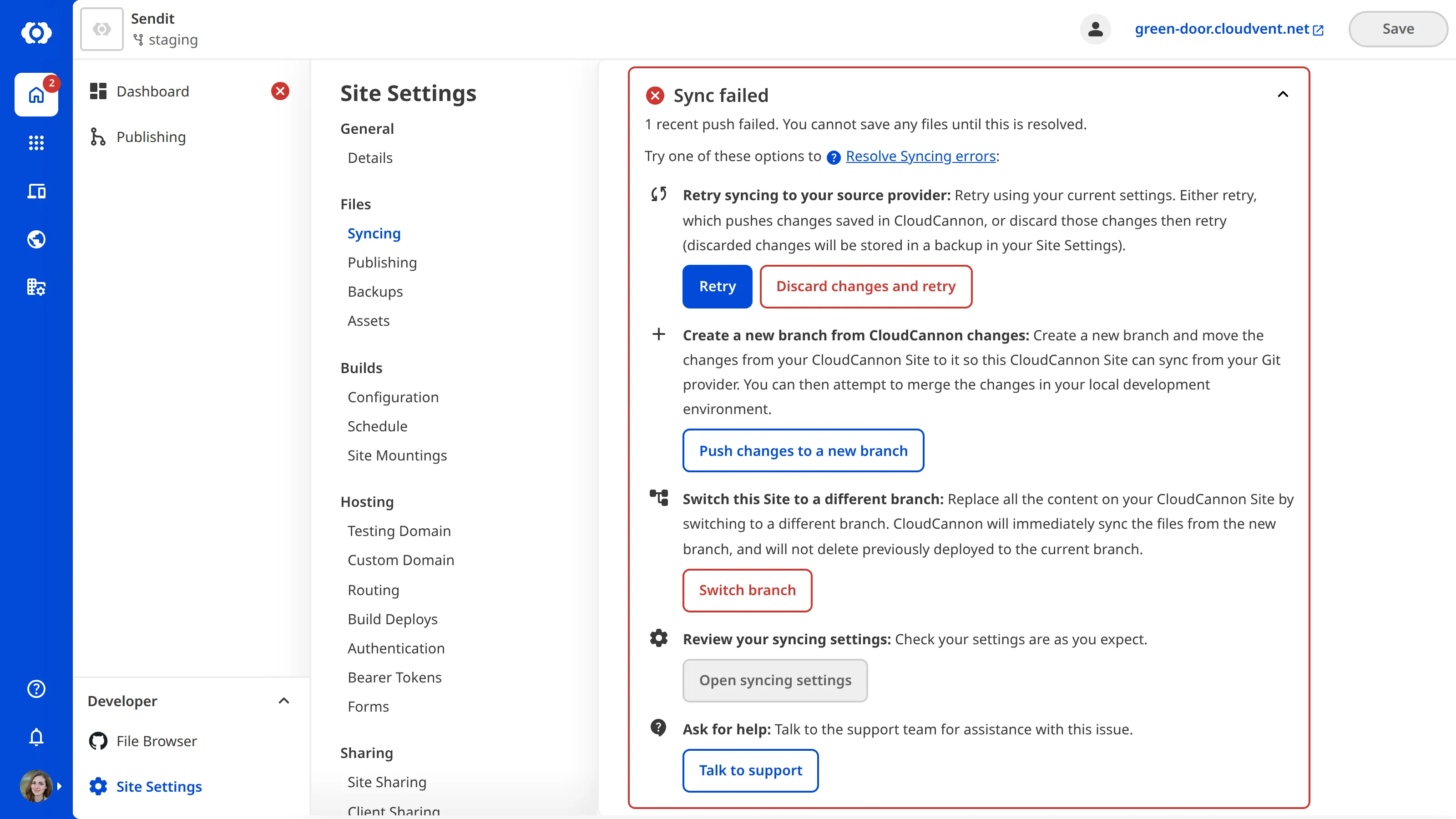Screen dimensions: 1456x819
Task: Click the retry sync arrows icon
Action: point(658,194)
